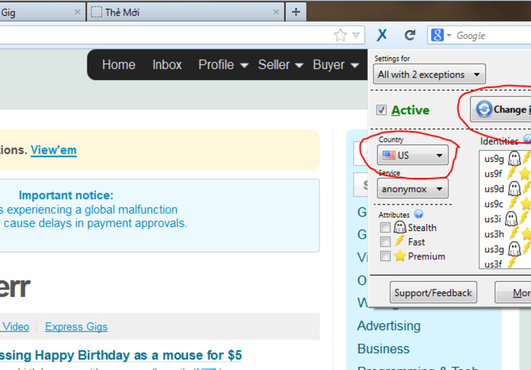Close the Thẻ Mới tab
The height and width of the screenshot is (370, 531).
(x=276, y=12)
